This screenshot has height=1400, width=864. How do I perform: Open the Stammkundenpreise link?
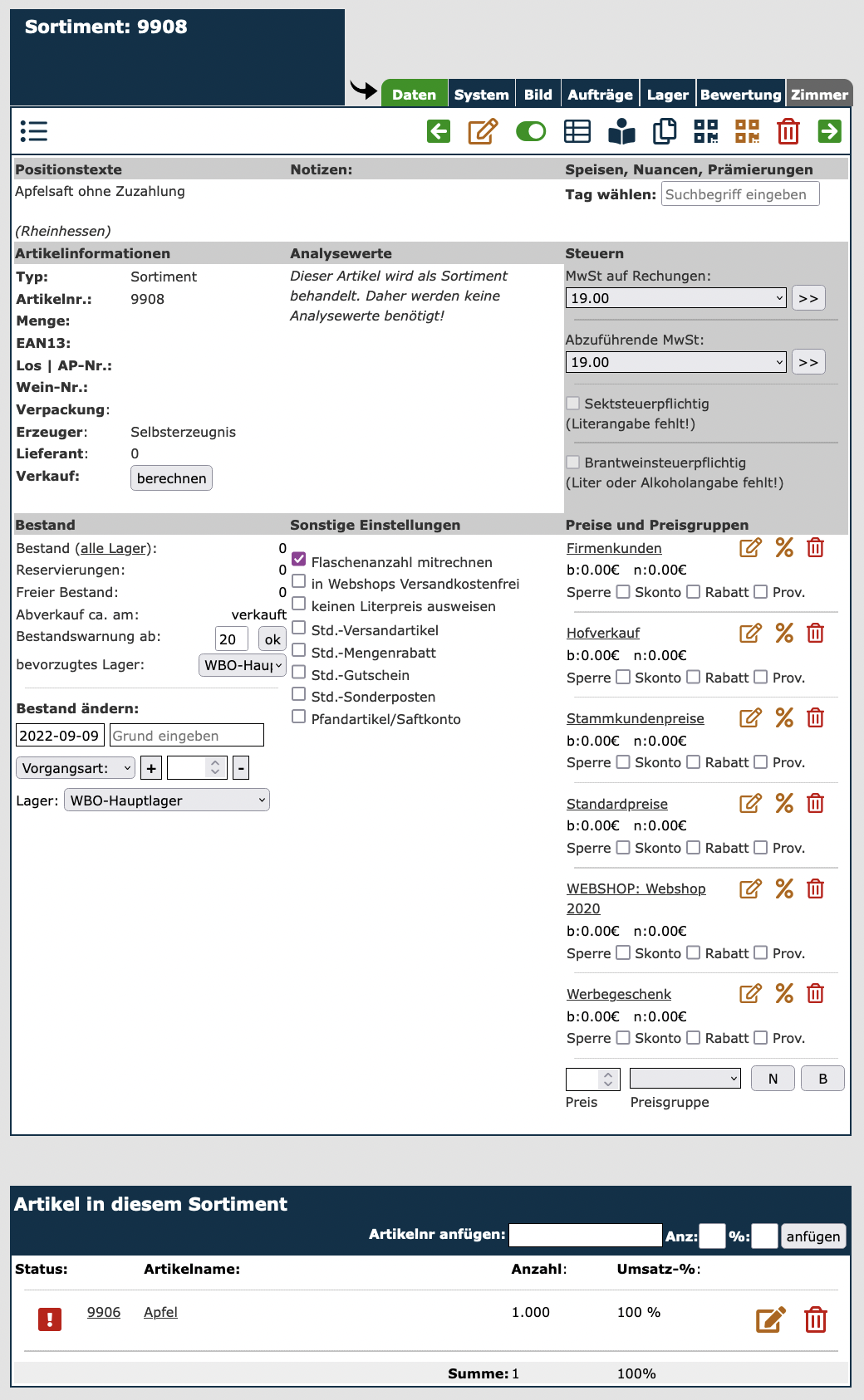pos(635,718)
